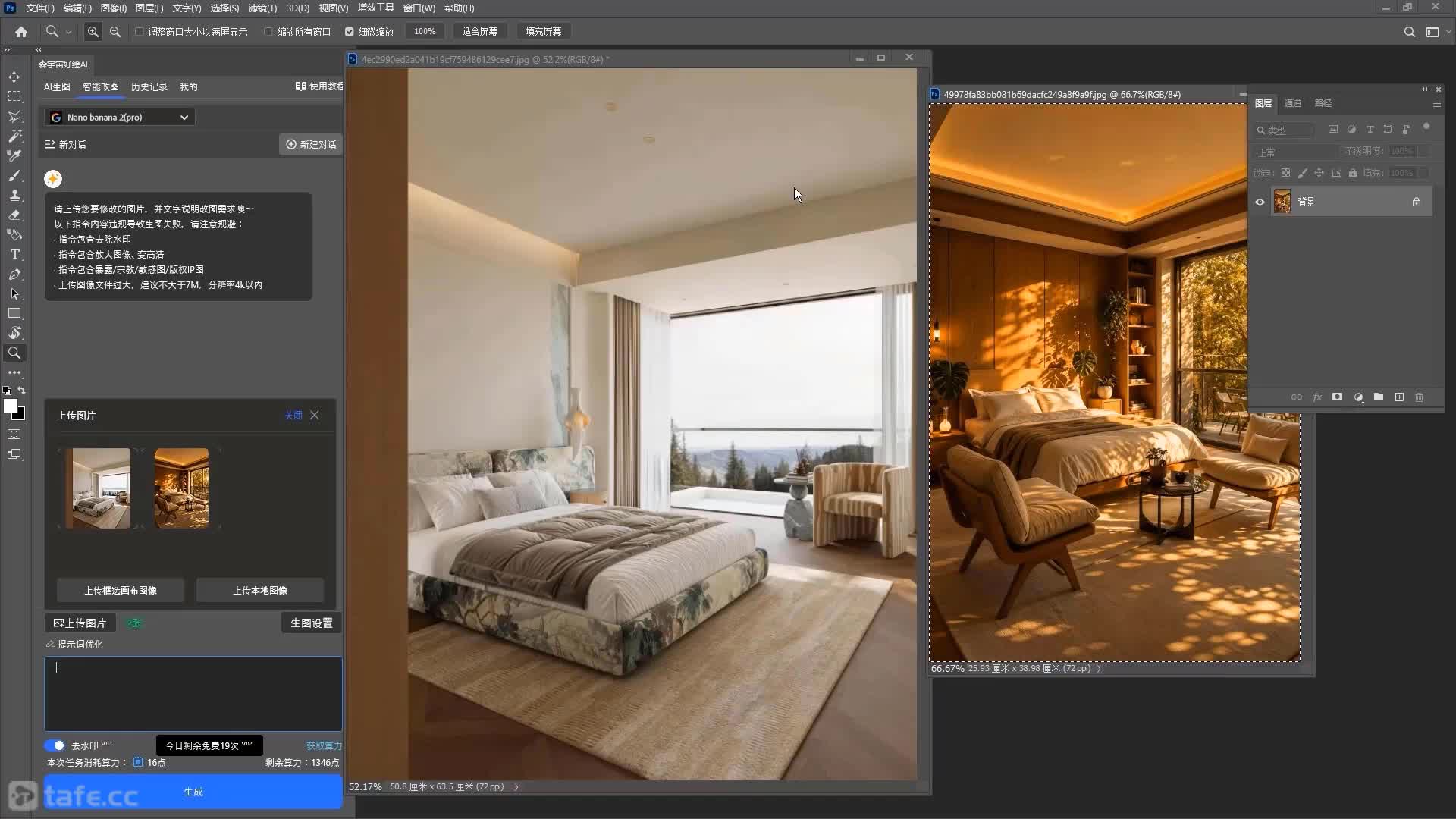The width and height of the screenshot is (1456, 819).
Task: Click the 上传本地图像 button
Action: tap(260, 591)
